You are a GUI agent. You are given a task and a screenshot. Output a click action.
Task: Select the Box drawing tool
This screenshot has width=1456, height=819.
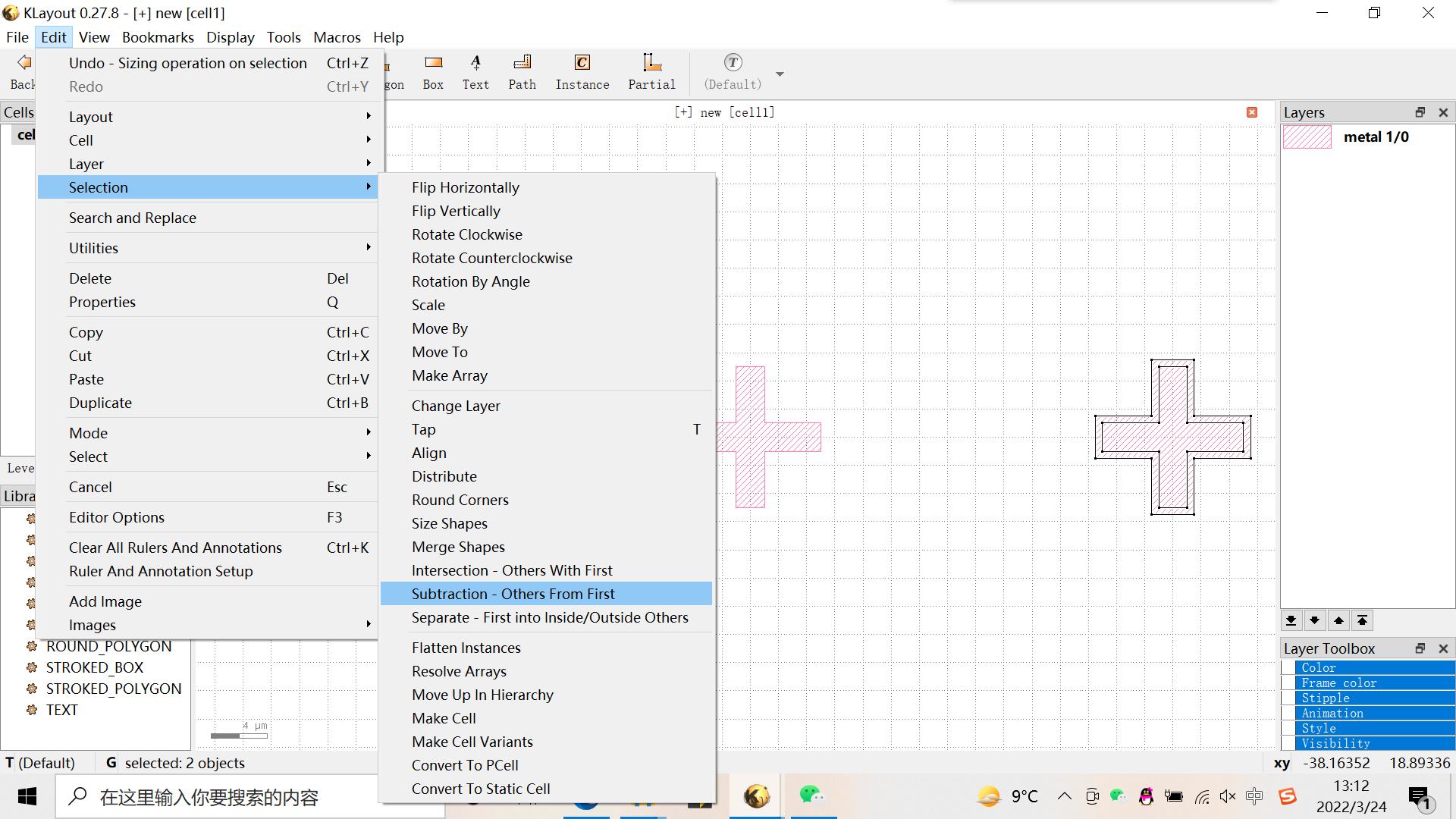click(433, 71)
